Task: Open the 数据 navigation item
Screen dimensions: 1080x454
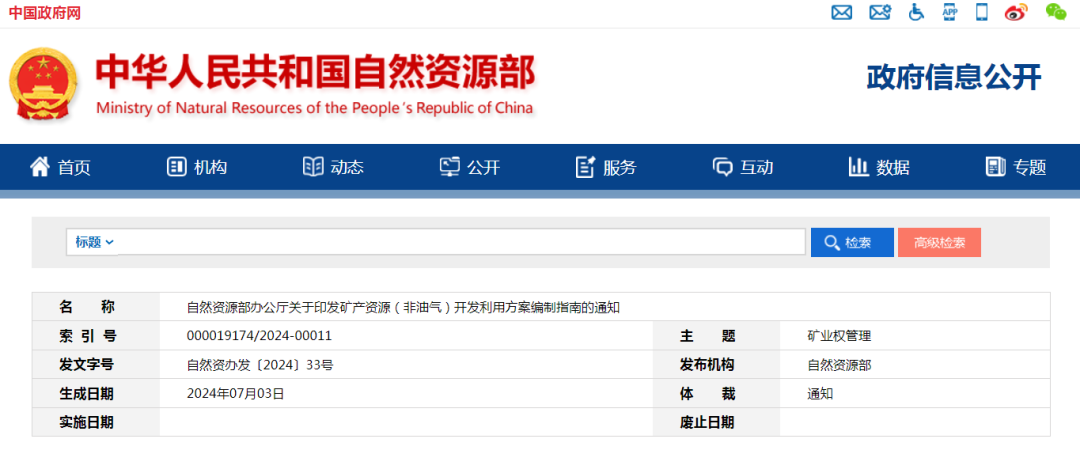Action: point(879,167)
